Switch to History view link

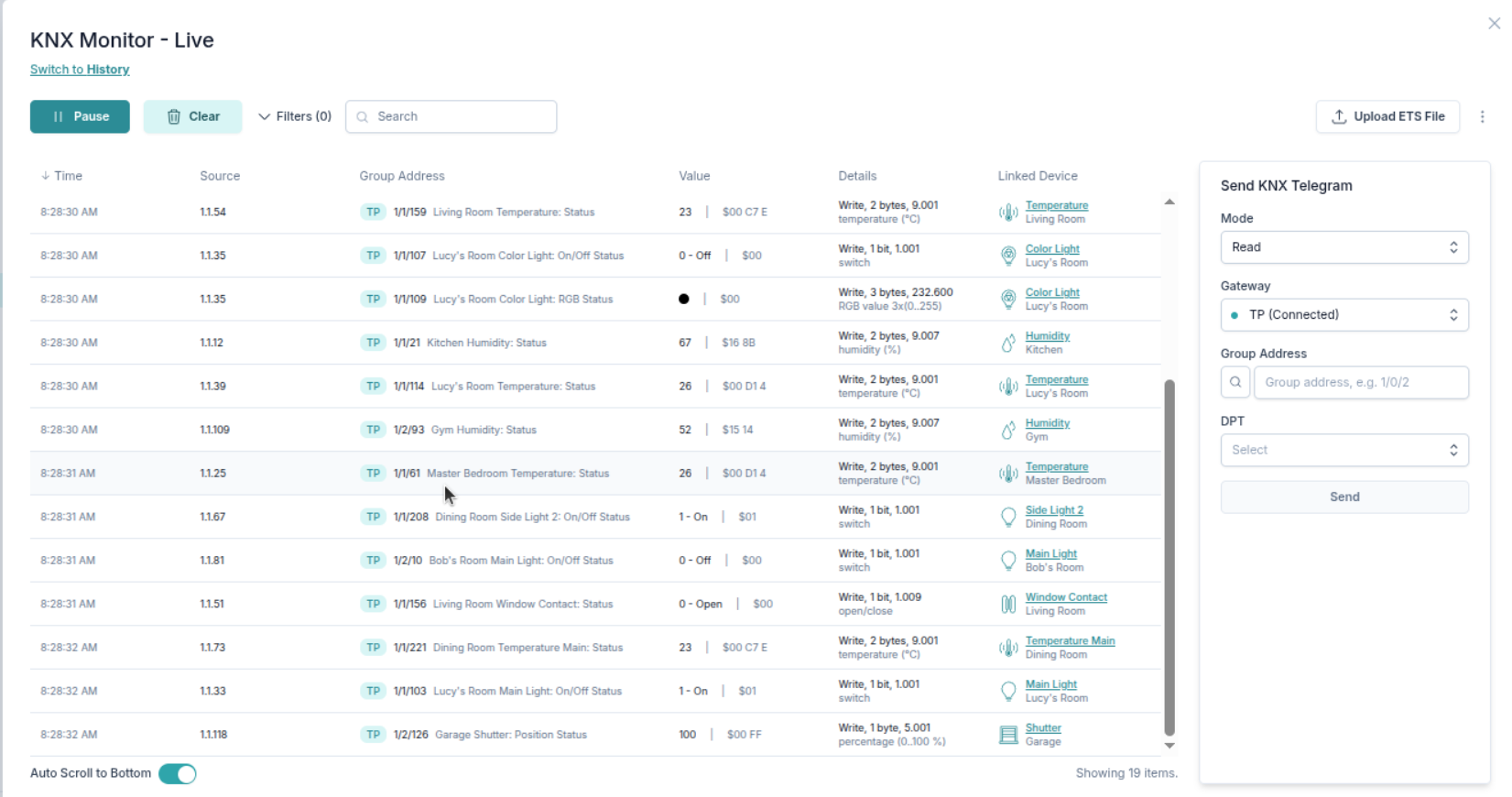(x=80, y=70)
